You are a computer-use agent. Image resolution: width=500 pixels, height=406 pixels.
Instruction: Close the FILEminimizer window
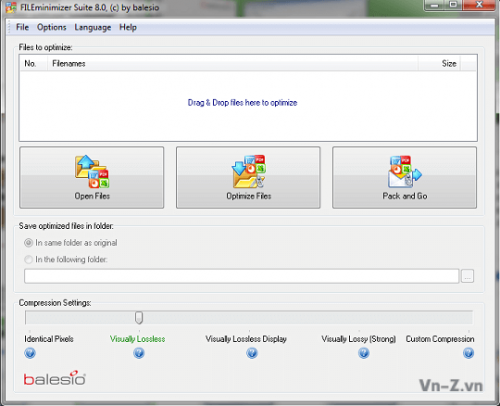click(479, 5)
